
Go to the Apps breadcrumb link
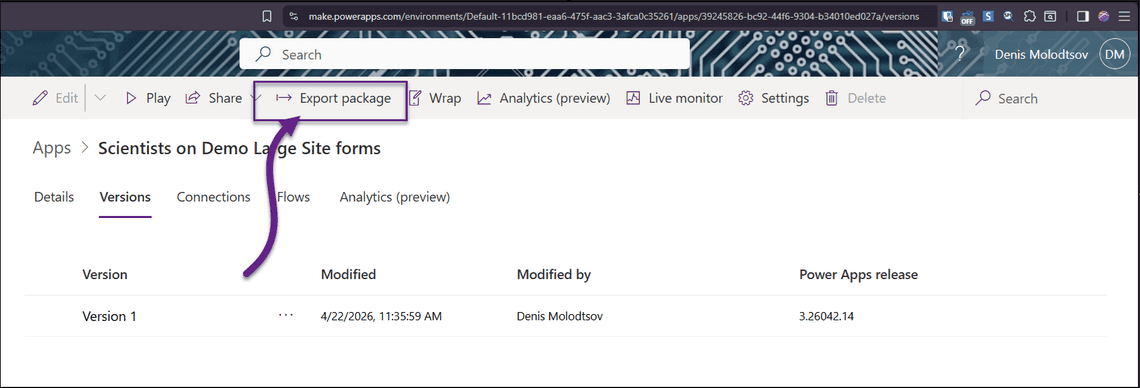click(52, 148)
